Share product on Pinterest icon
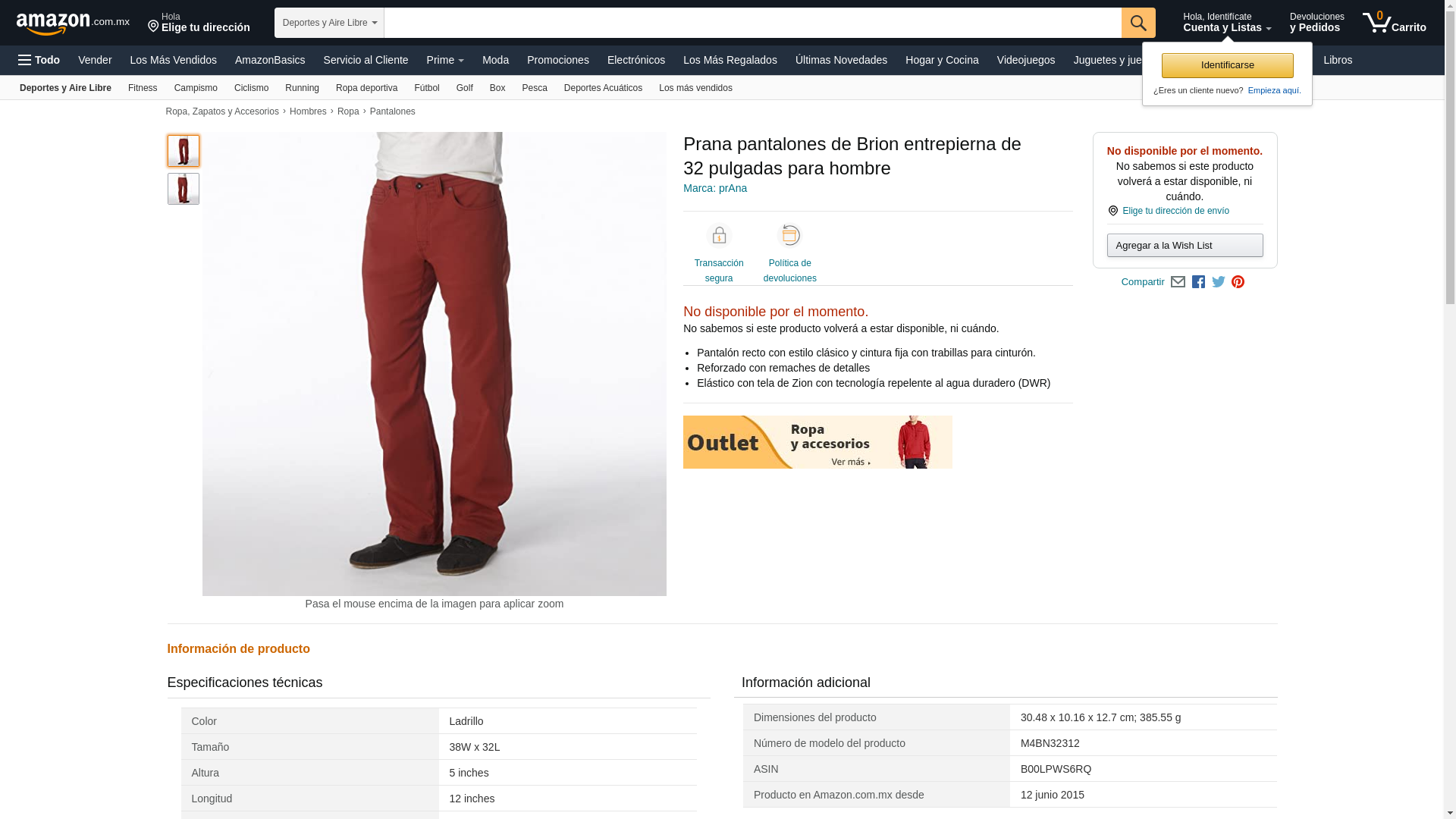This screenshot has height=819, width=1456. point(1238,282)
